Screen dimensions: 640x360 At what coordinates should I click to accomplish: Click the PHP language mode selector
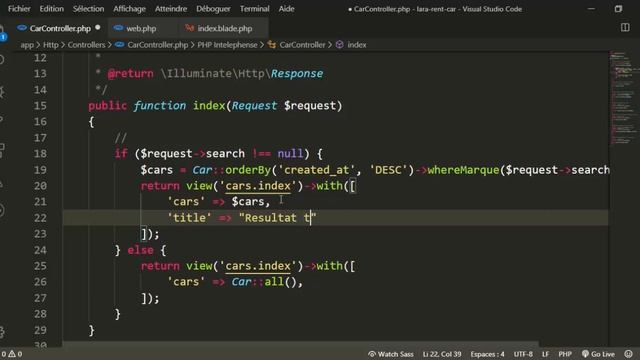(565, 354)
